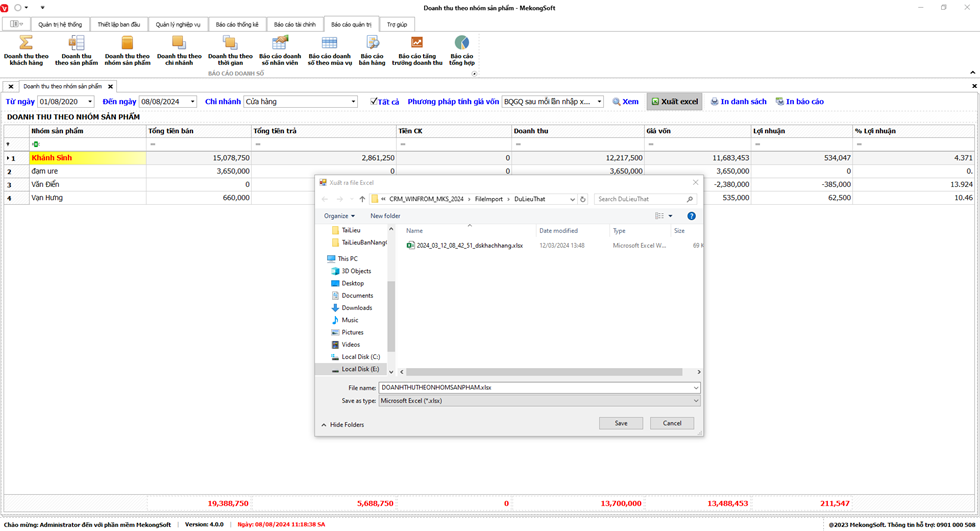
Task: Open the Quản trị hệ thống tab
Action: (60, 24)
